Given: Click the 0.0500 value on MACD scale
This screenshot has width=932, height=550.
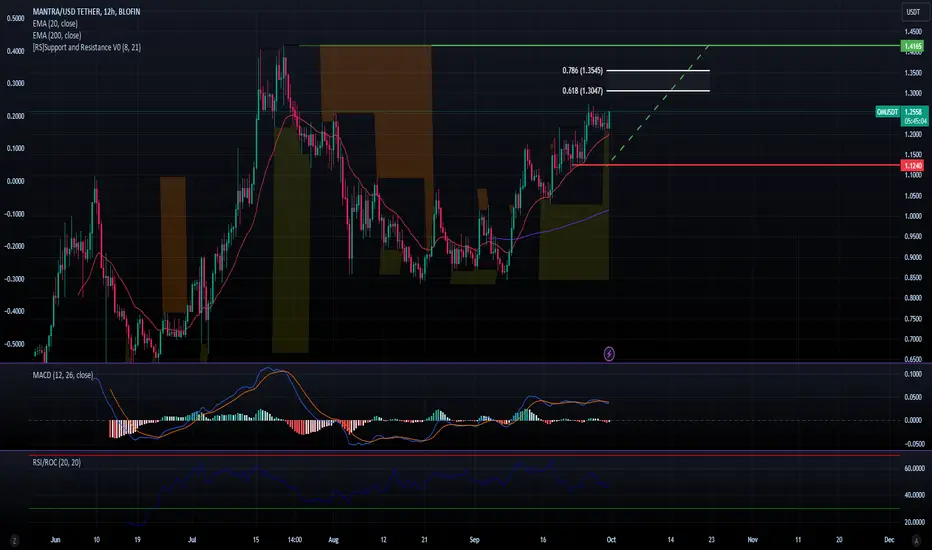Looking at the screenshot, I should 914,397.
